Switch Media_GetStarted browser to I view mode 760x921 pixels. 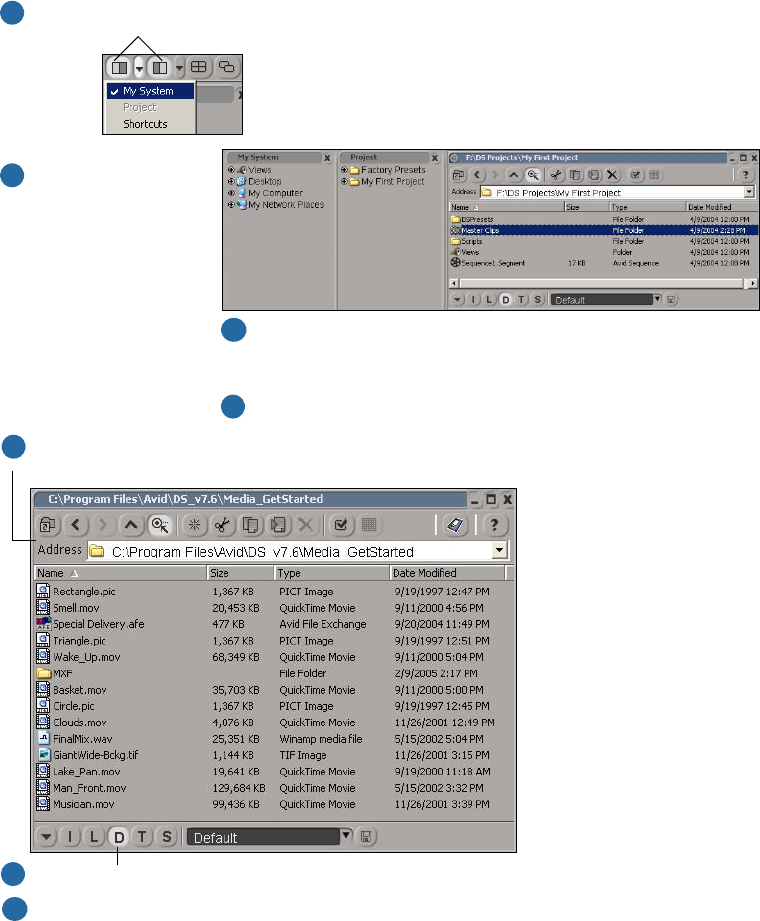click(70, 836)
